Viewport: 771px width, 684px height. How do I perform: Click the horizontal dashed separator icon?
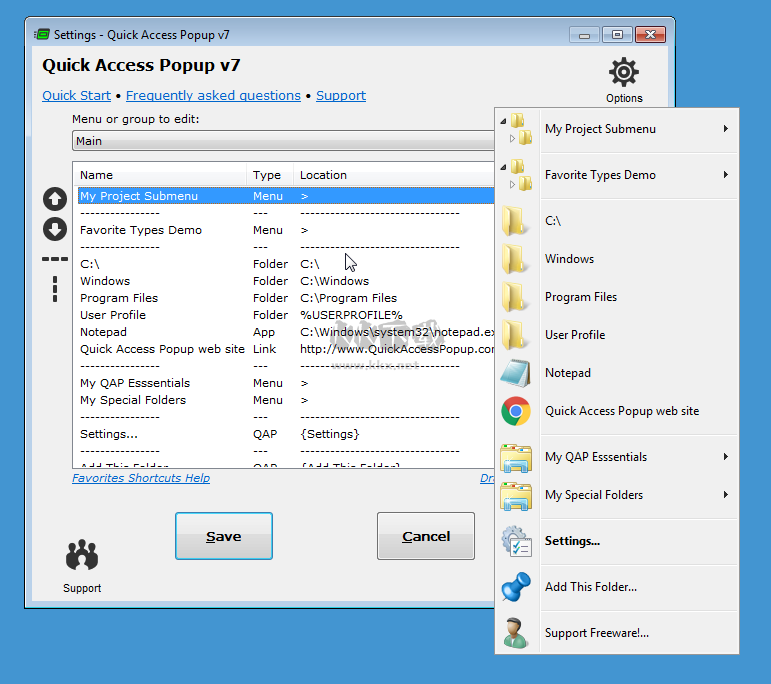click(55, 260)
